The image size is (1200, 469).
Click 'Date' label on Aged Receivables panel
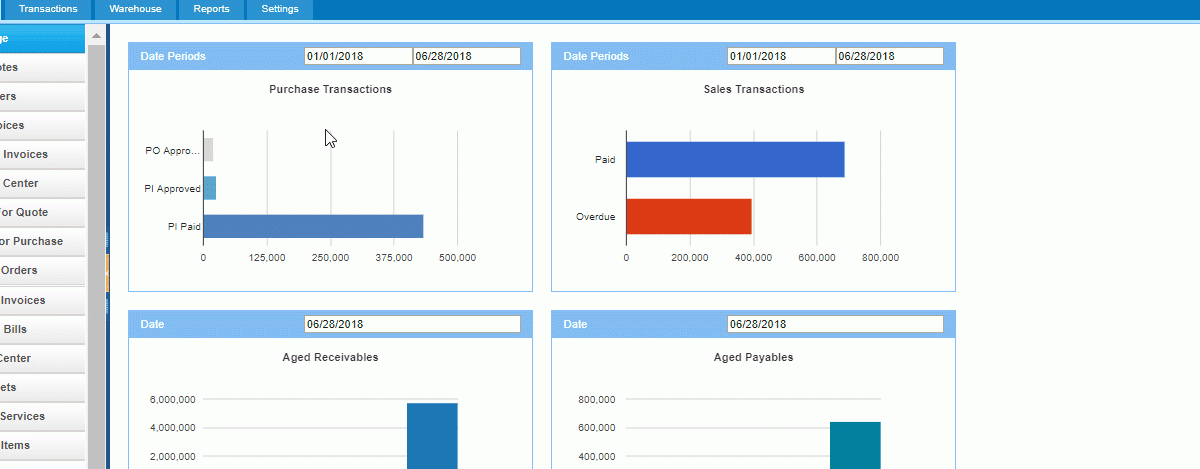[152, 324]
